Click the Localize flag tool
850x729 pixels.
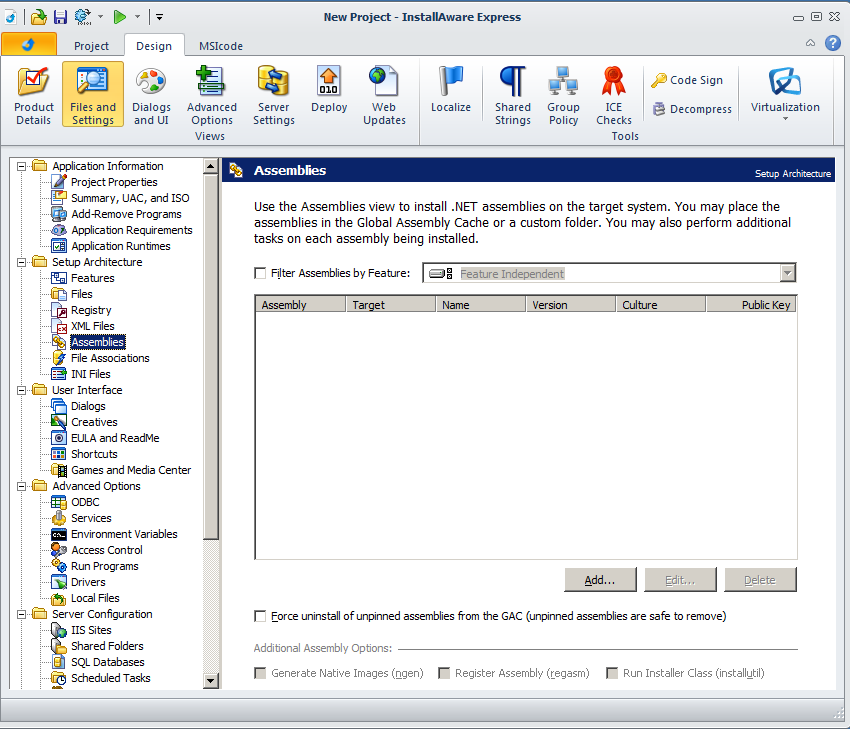(450, 90)
